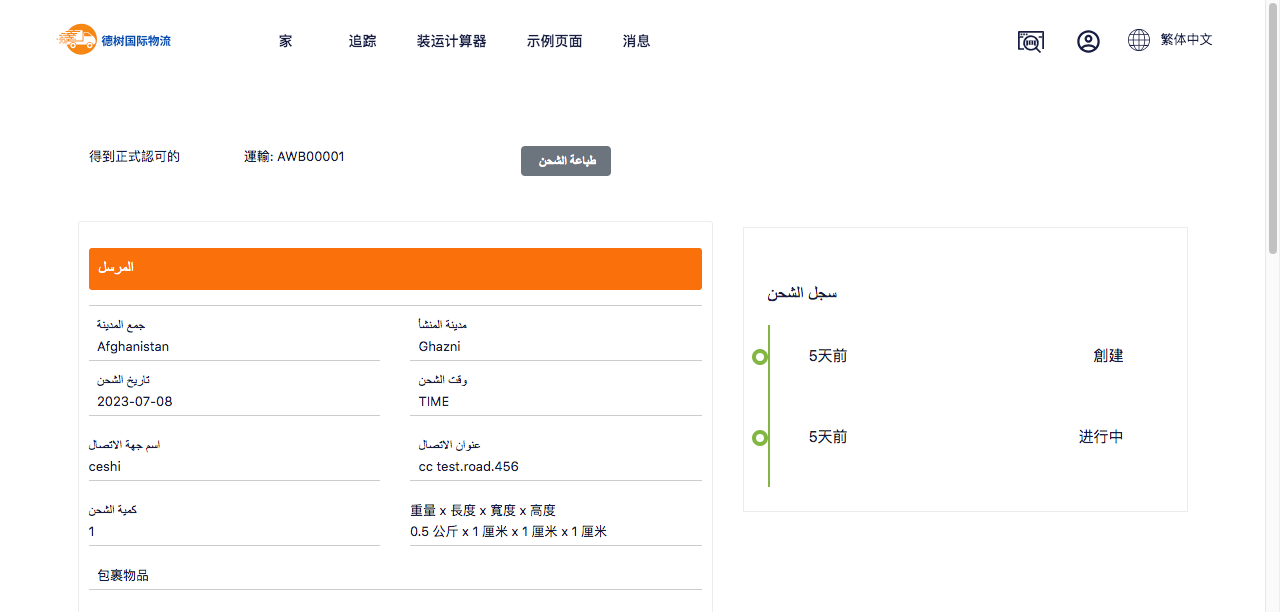Open the 消息 news menu item
The height and width of the screenshot is (612, 1280).
636,41
